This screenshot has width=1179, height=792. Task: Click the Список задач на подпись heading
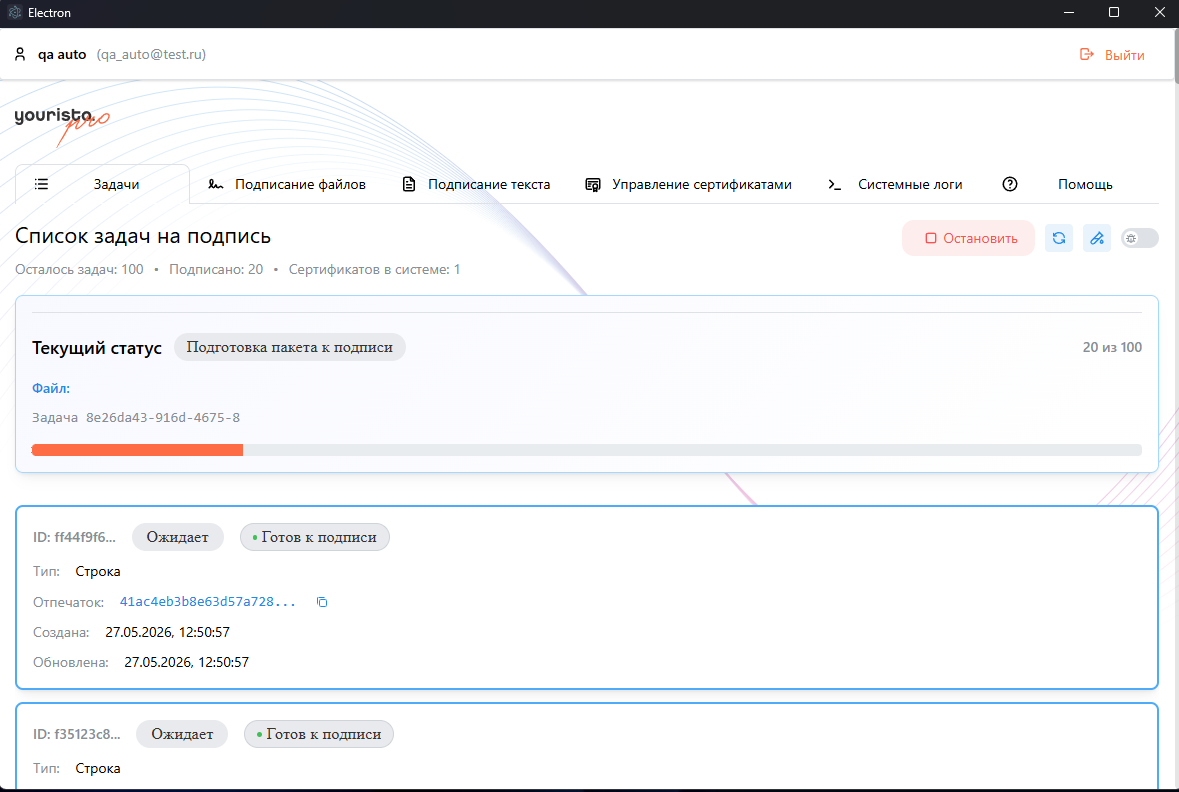pos(143,236)
